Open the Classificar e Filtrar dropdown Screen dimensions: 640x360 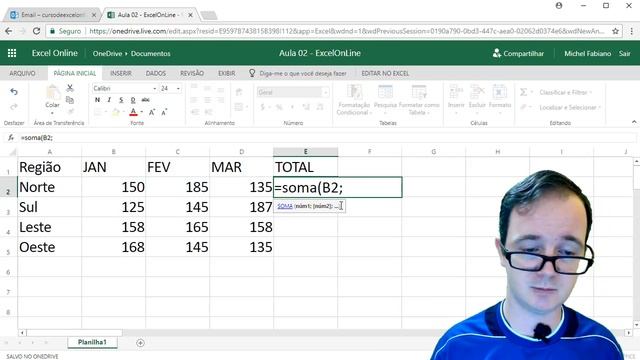pos(566,92)
